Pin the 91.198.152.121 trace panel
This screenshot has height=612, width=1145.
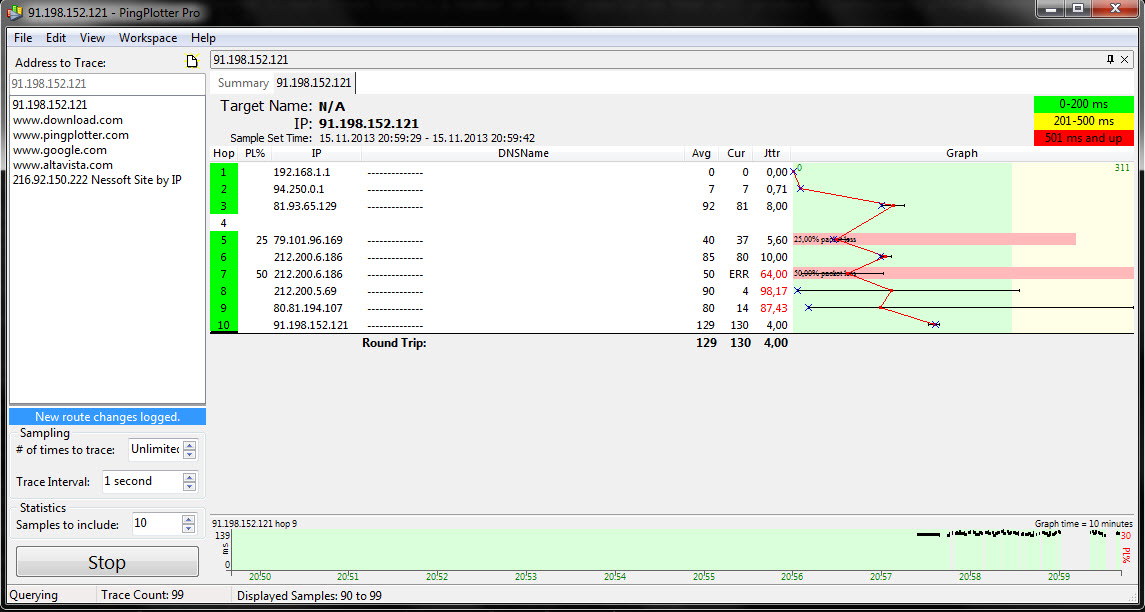click(1110, 60)
